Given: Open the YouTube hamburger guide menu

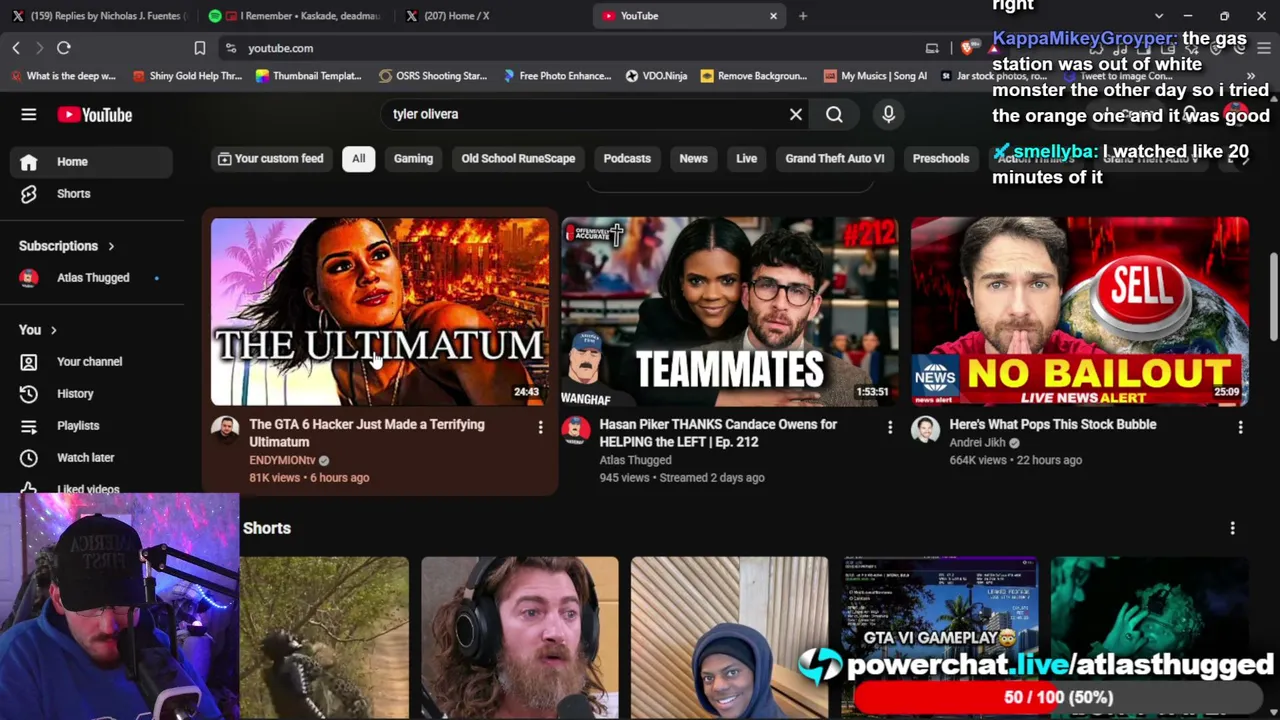Looking at the screenshot, I should (x=29, y=115).
